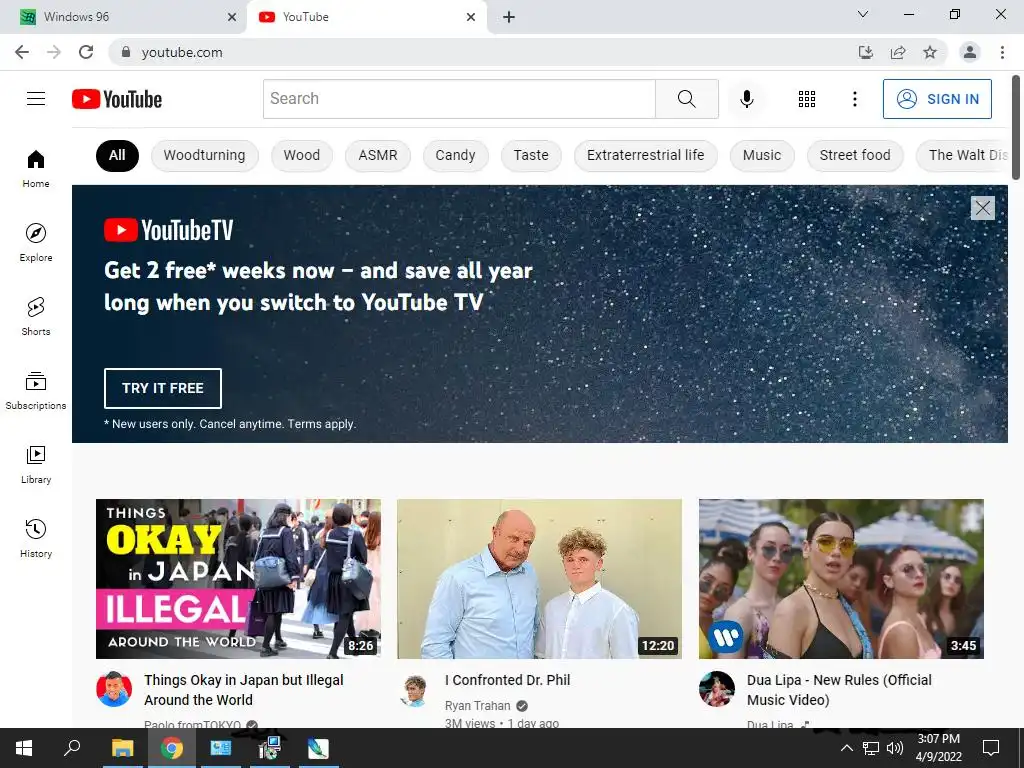Viewport: 1024px width, 768px height.
Task: Select the Taste filter chip
Action: click(x=531, y=155)
